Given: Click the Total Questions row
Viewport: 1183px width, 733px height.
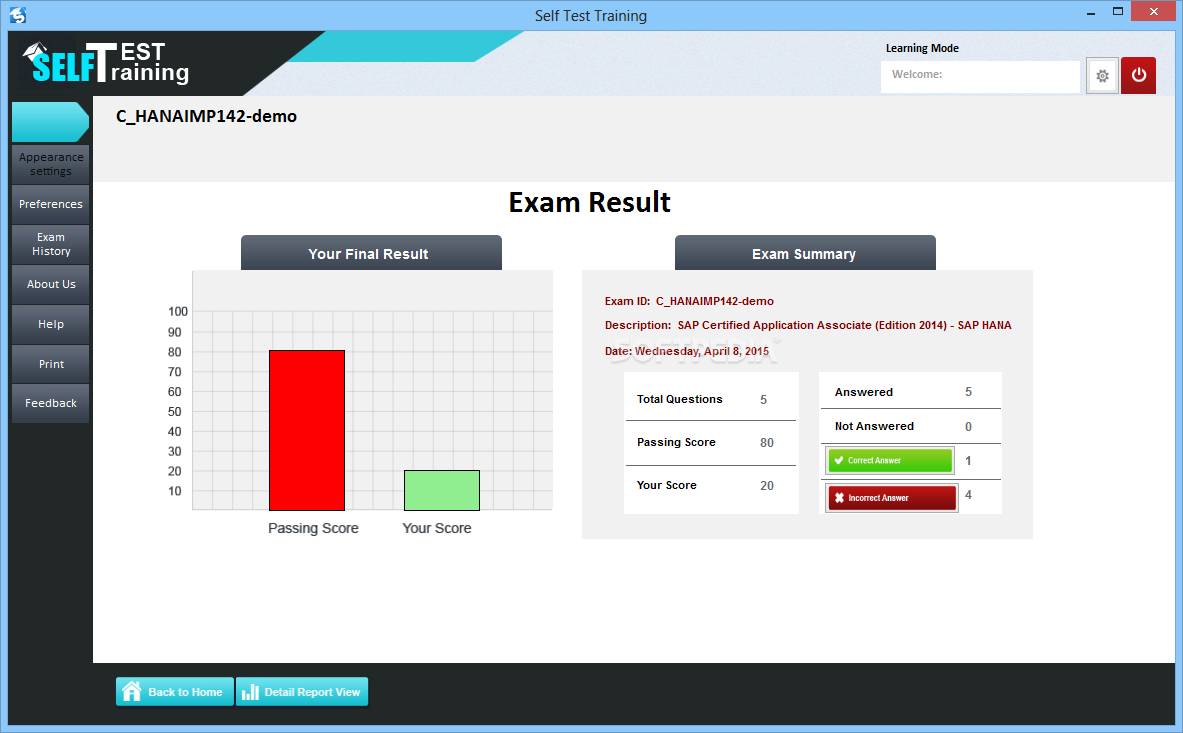Looking at the screenshot, I should click(710, 399).
